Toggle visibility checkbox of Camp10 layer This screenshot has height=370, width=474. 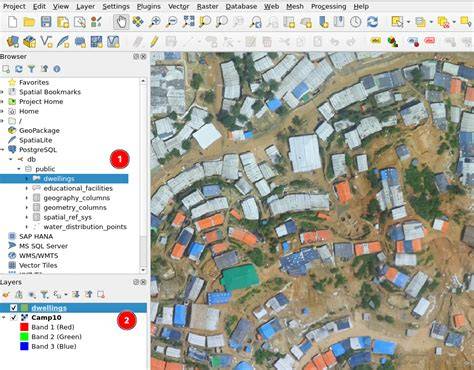coord(13,317)
